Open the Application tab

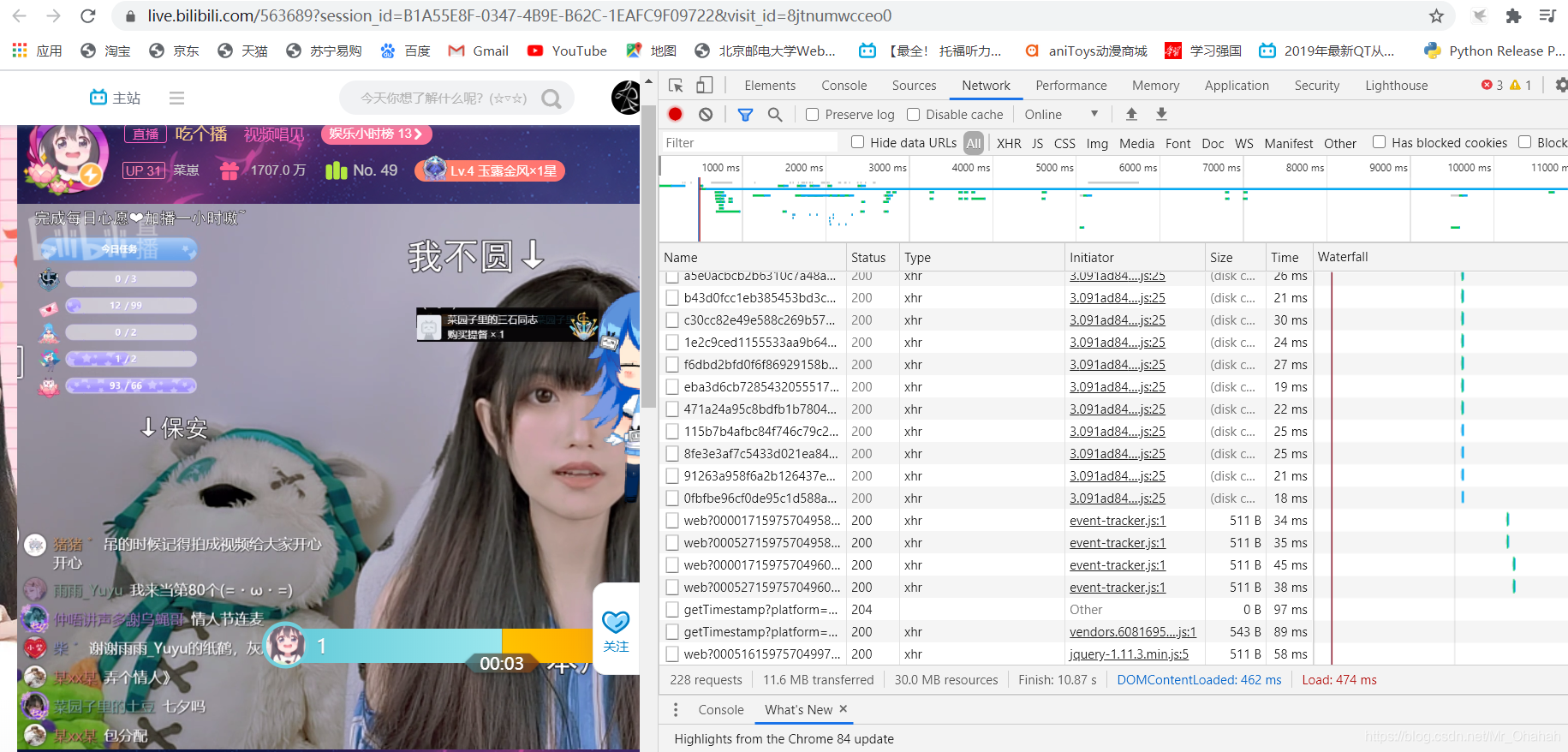[1237, 85]
